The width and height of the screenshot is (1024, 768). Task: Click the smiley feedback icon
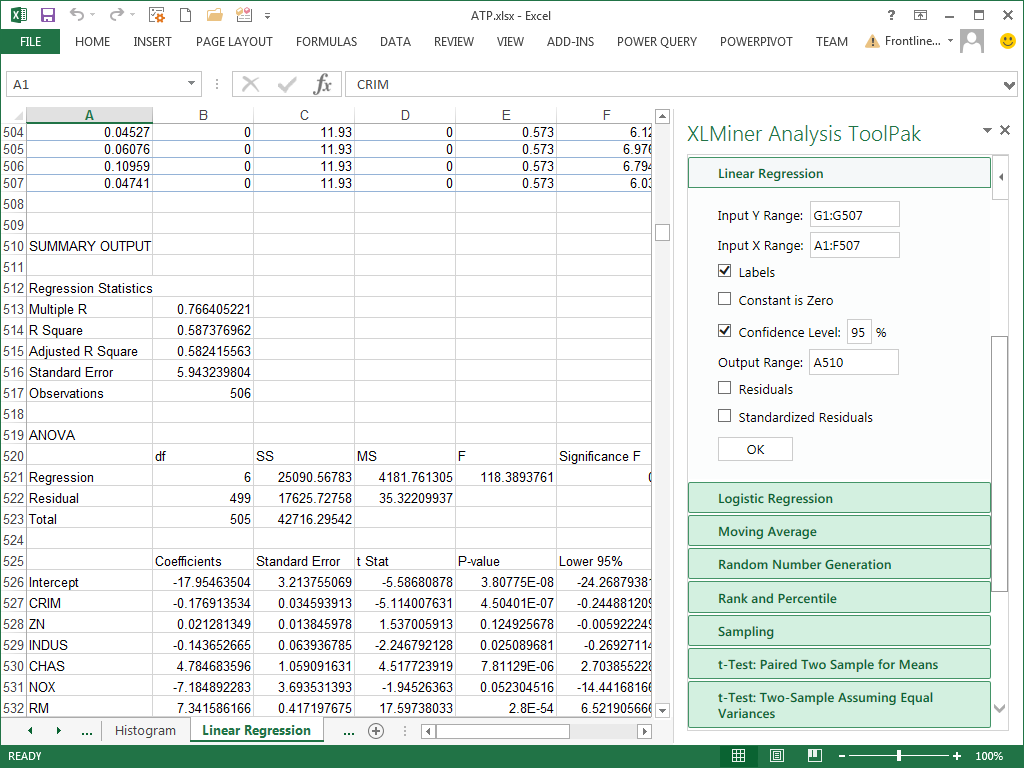click(1008, 41)
